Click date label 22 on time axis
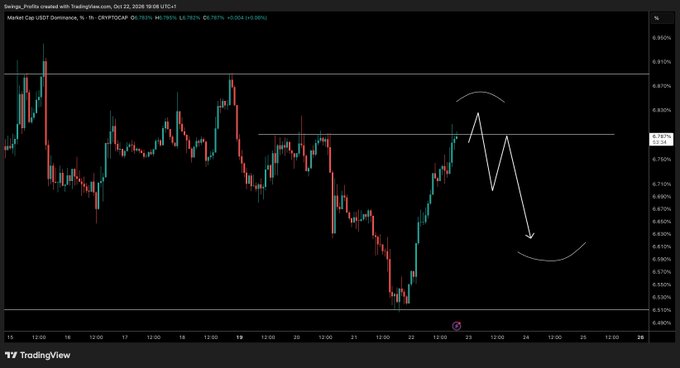This screenshot has height=368, width=680. click(x=411, y=337)
